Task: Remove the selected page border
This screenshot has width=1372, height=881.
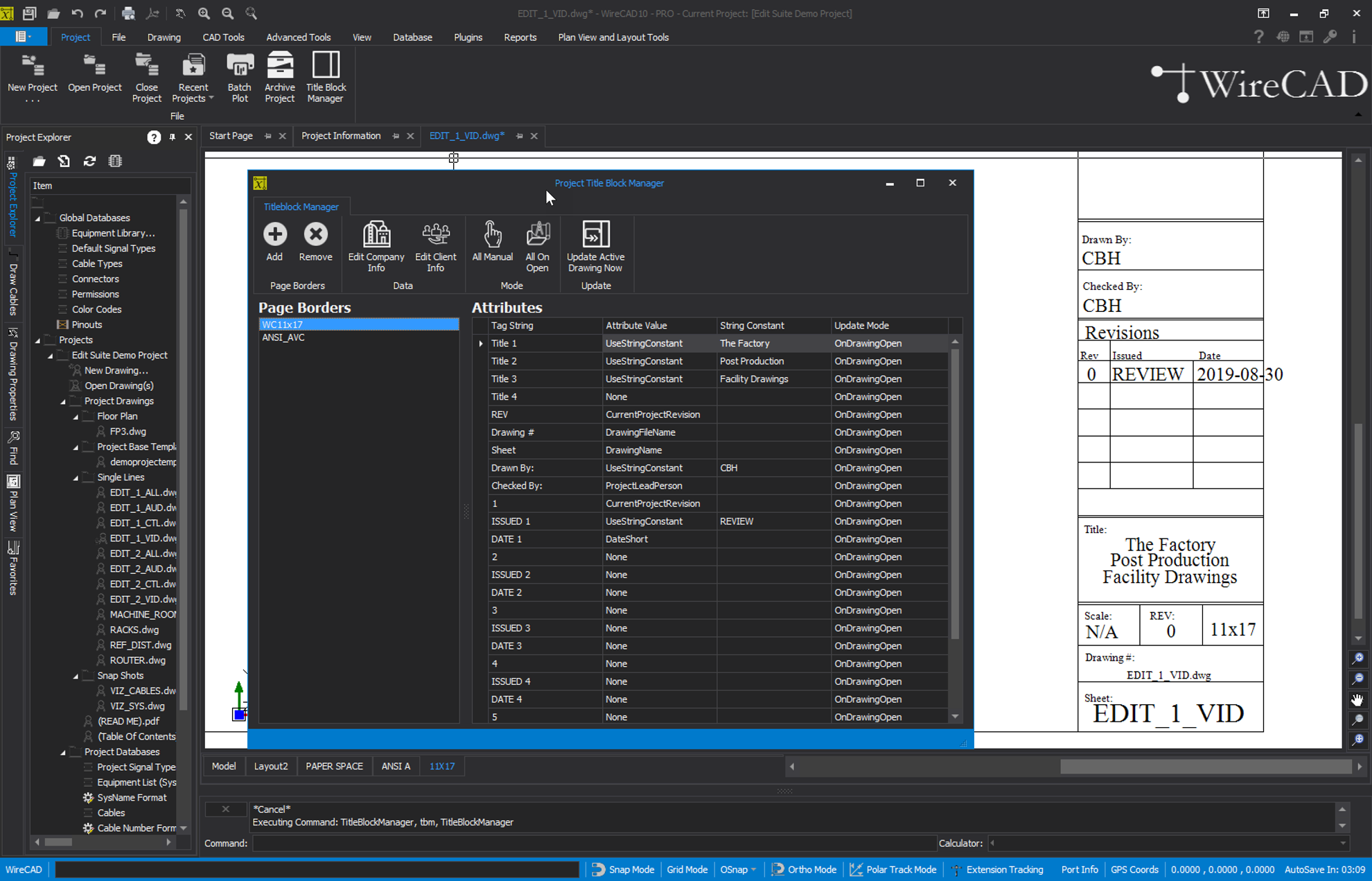Action: point(315,242)
